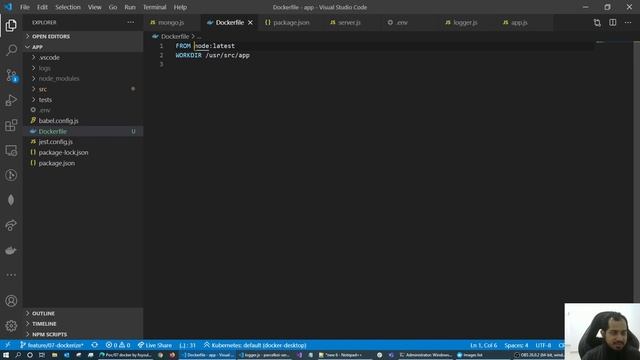The height and width of the screenshot is (360, 640).
Task: Select Dockerfile in the Explorer tree
Action: (x=83, y=131)
